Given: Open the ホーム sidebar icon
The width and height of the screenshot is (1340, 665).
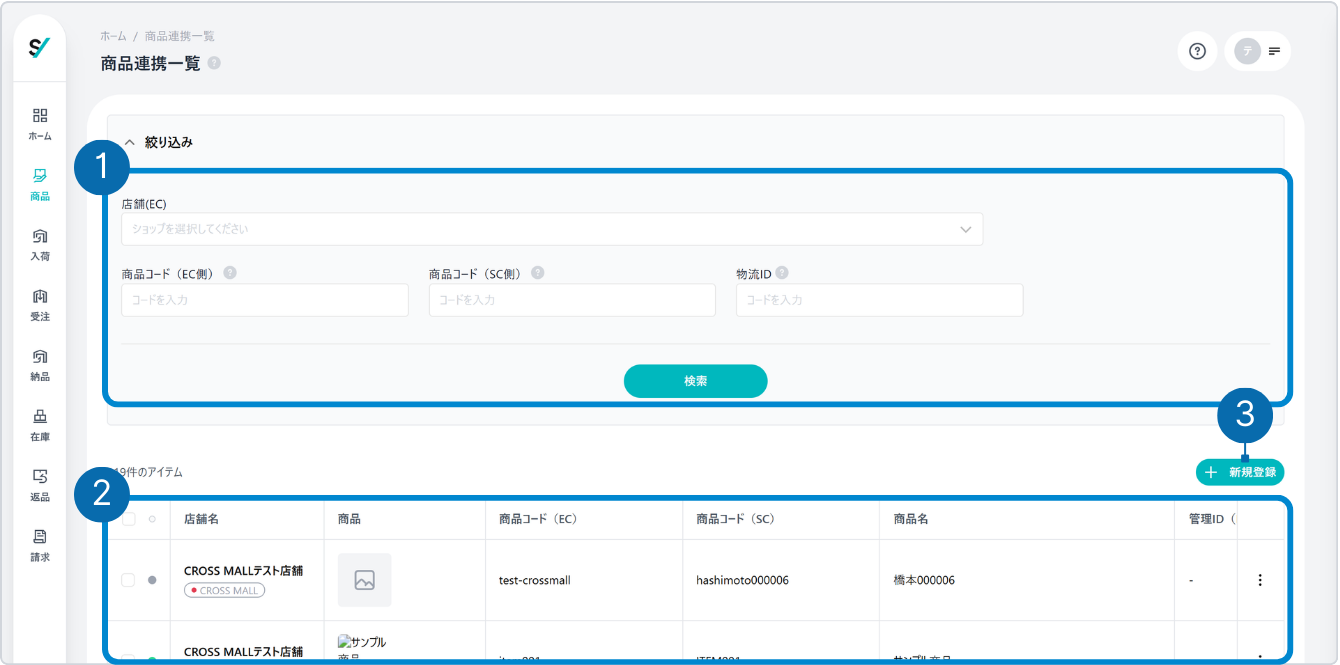Looking at the screenshot, I should pos(40,124).
